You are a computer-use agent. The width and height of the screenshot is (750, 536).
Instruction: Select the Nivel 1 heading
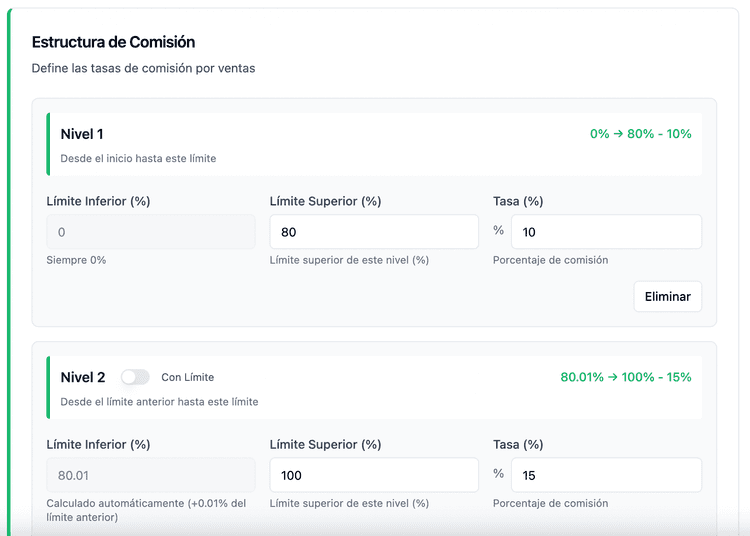[x=82, y=134]
